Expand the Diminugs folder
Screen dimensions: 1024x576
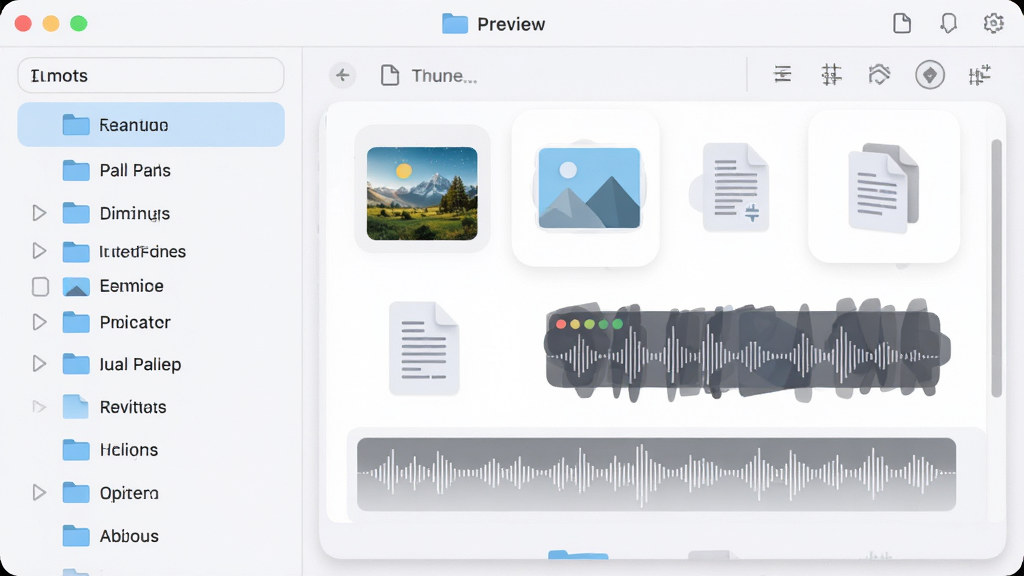tap(39, 213)
